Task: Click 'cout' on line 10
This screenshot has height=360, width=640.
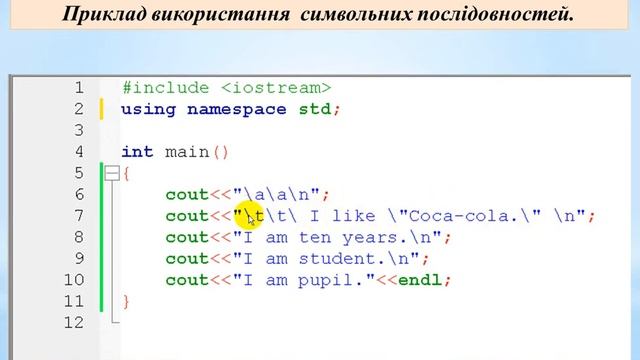Action: tap(187, 280)
